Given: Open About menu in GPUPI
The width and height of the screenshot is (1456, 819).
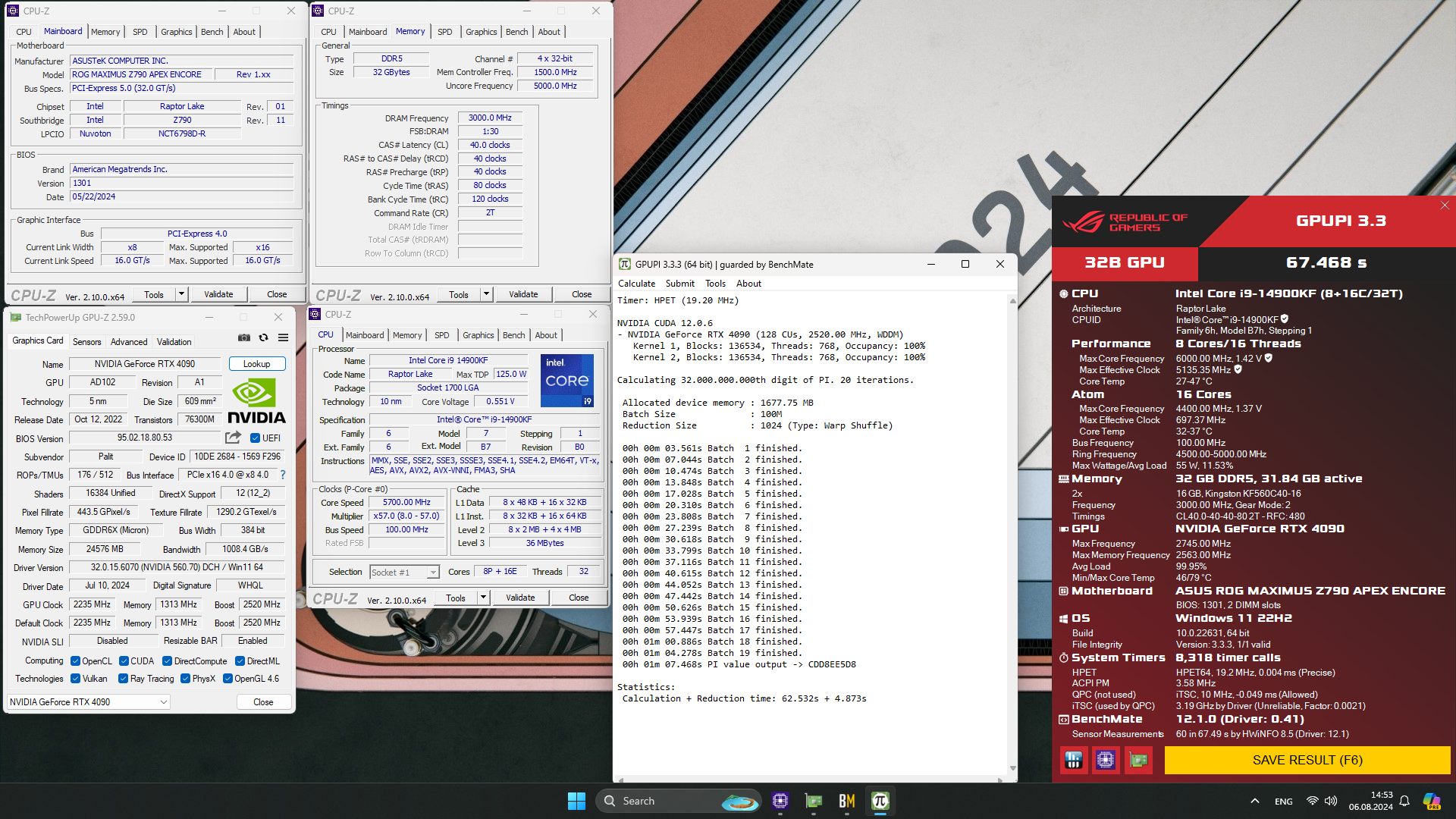Looking at the screenshot, I should 748,283.
